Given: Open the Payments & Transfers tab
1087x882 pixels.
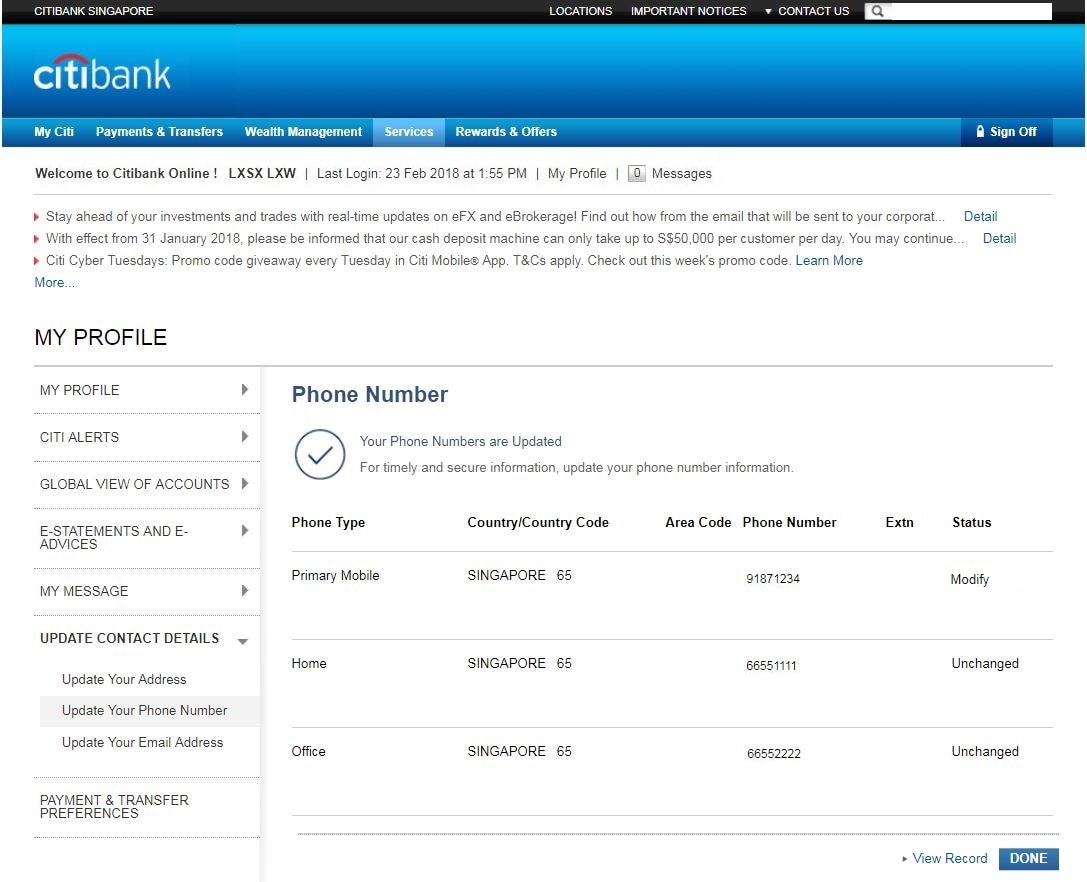Looking at the screenshot, I should pos(159,131).
